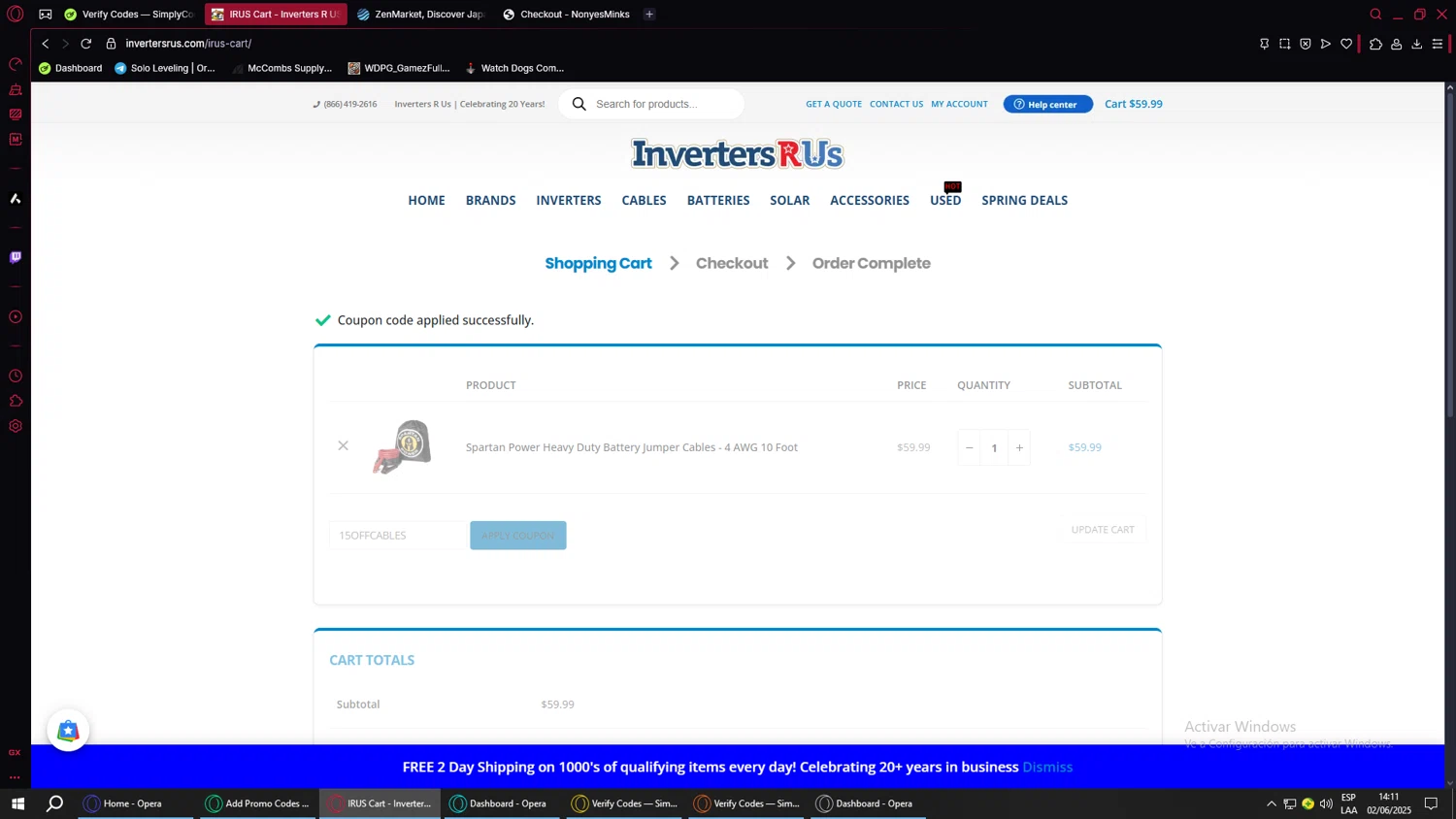The image size is (1456, 819).
Task: Open the Spartan Power Jumper Cables product link
Action: (x=632, y=447)
